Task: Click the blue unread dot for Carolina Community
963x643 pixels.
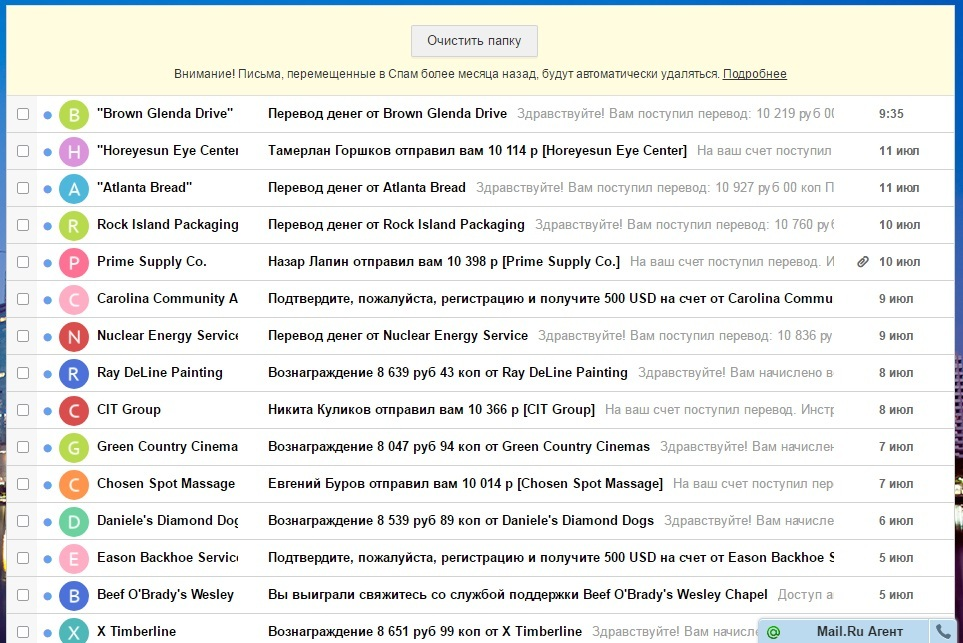Action: [47, 300]
